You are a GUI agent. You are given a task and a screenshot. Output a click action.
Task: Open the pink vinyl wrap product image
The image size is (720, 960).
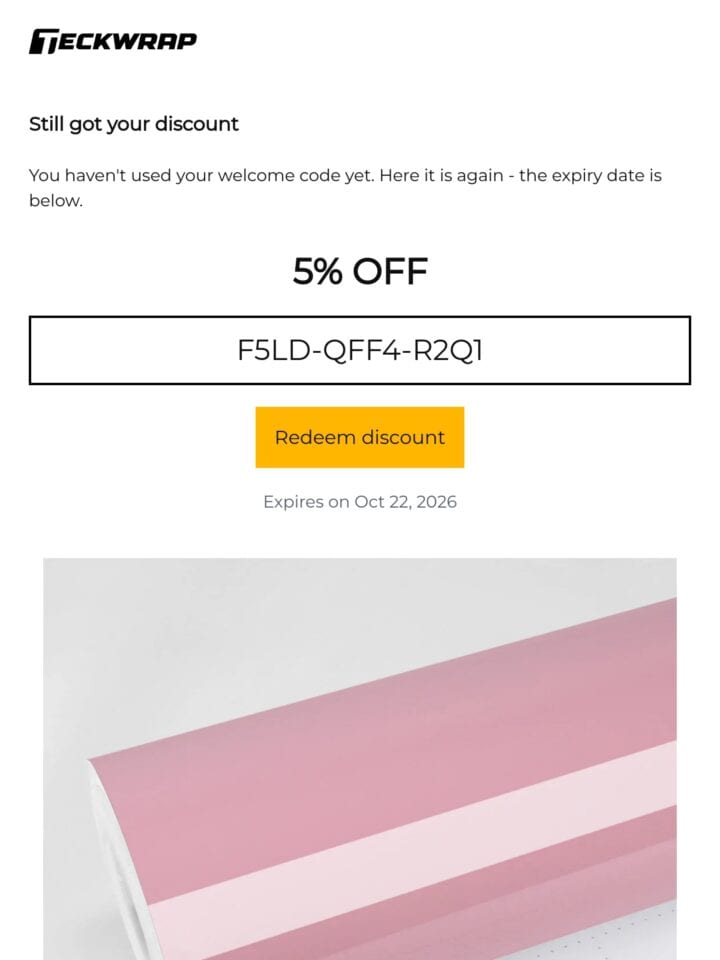point(360,759)
